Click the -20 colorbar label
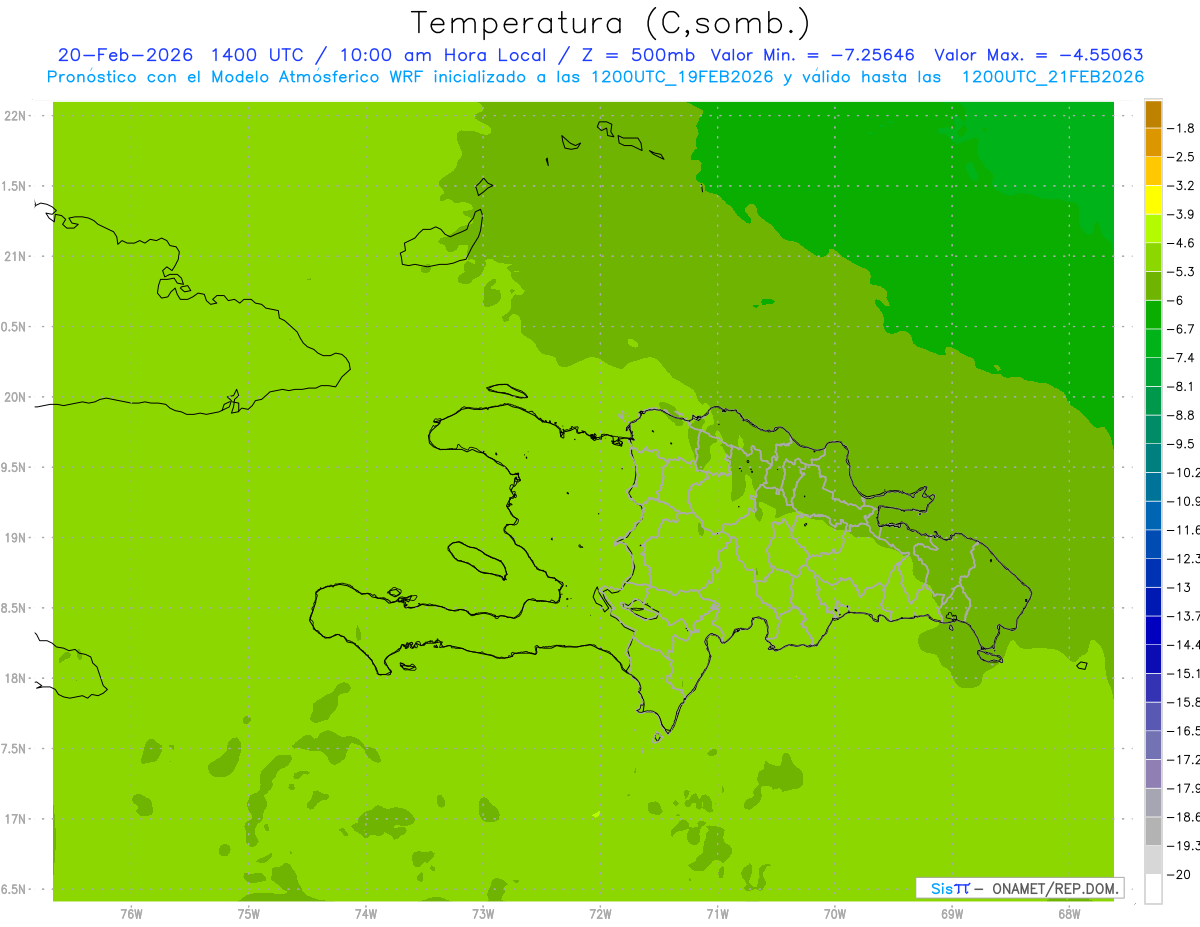The height and width of the screenshot is (927, 1200). point(1181,874)
